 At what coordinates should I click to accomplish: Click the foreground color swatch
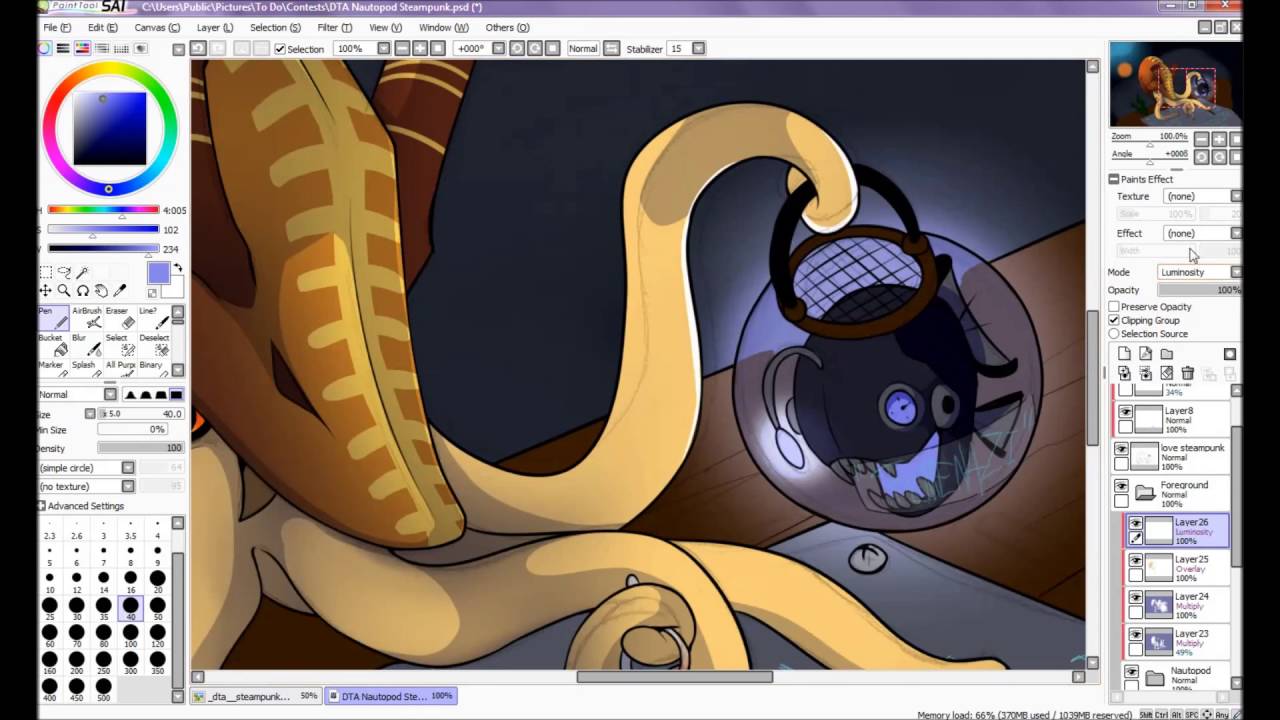coord(157,274)
